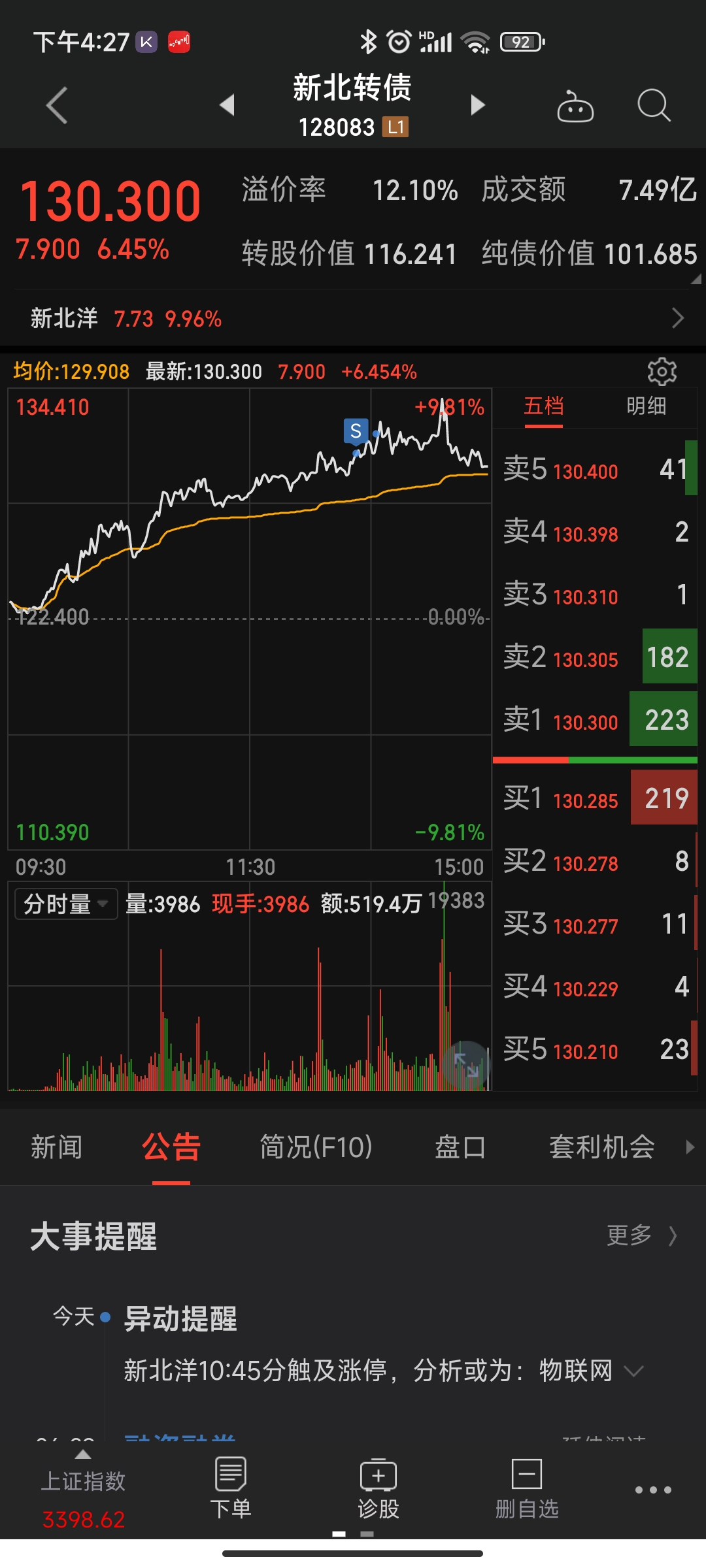Expand the 异动提醒 detail chevron

coord(634,1371)
